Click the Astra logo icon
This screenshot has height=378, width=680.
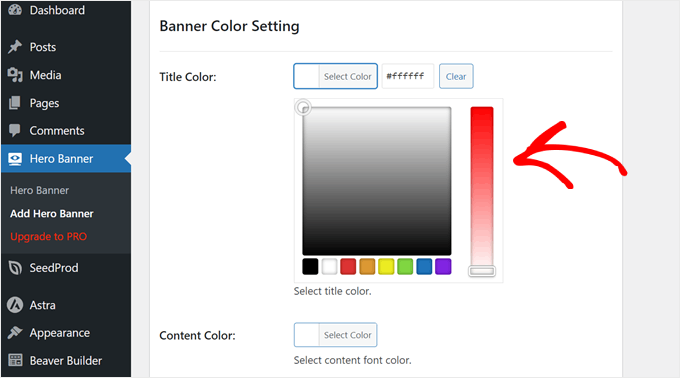click(15, 305)
